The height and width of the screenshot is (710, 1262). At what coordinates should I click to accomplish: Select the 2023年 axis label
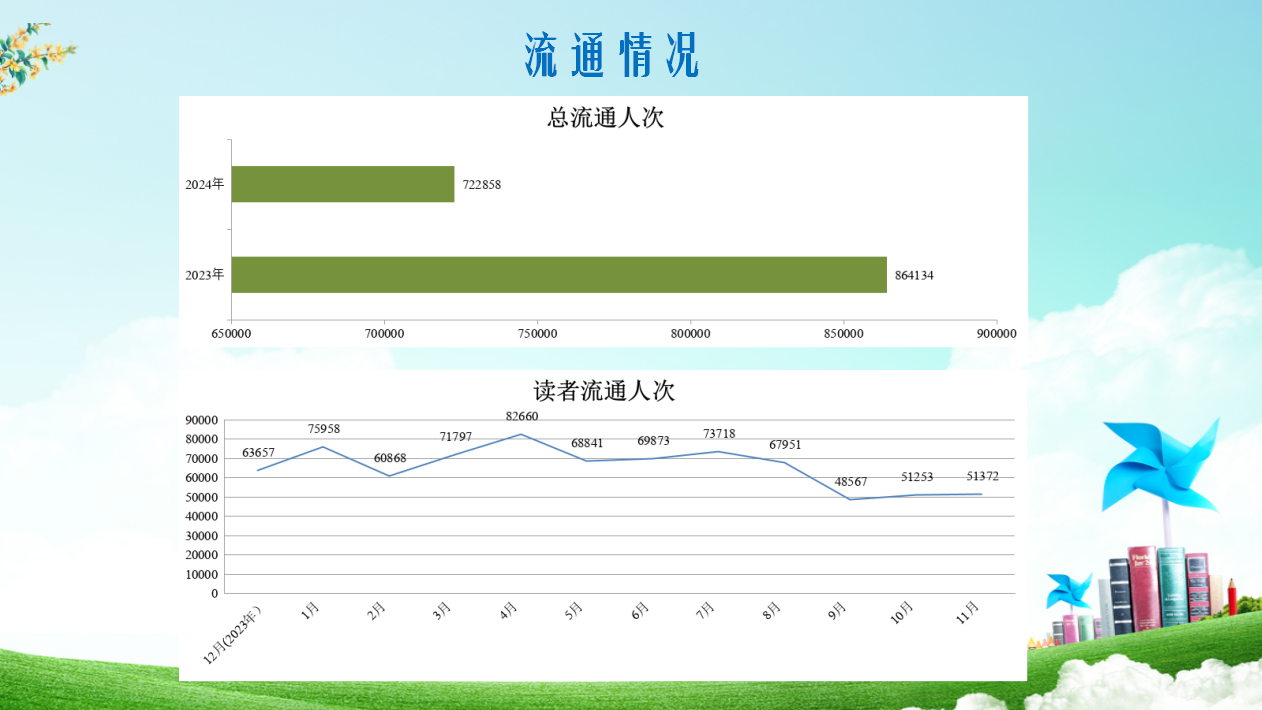pos(204,274)
